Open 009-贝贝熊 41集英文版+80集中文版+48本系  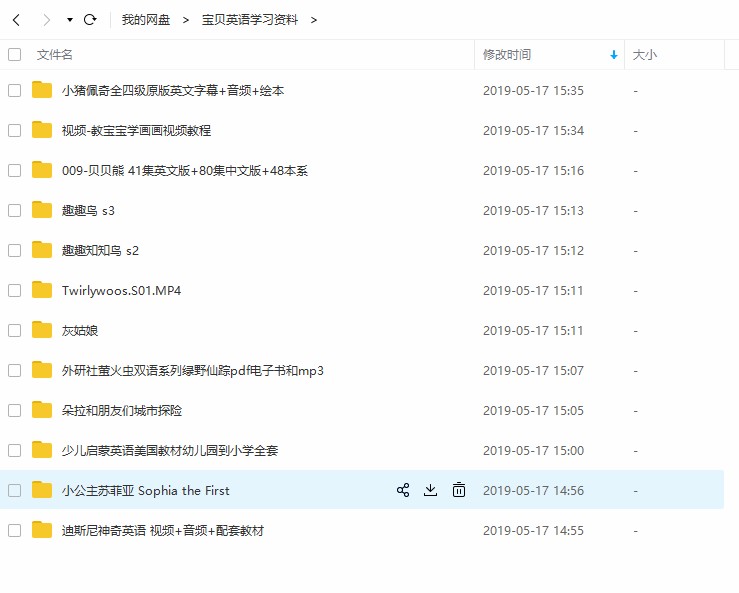(185, 171)
